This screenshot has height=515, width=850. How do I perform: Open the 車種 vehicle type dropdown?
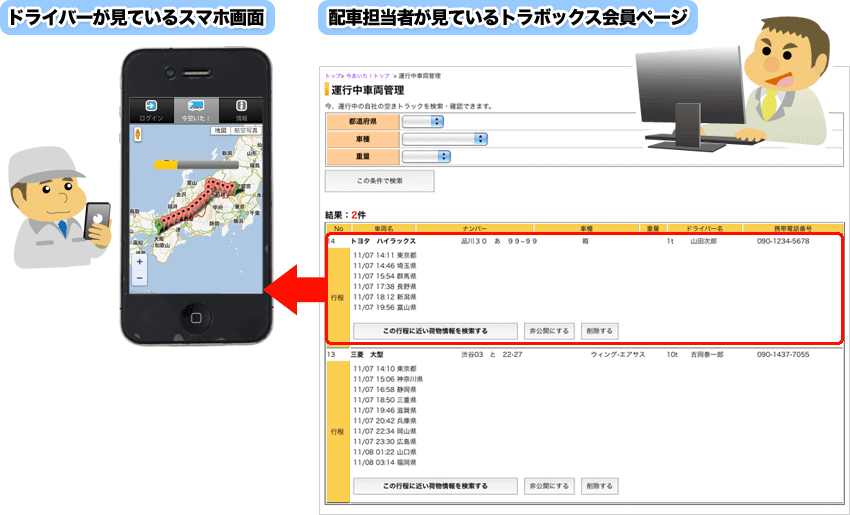[x=445, y=139]
